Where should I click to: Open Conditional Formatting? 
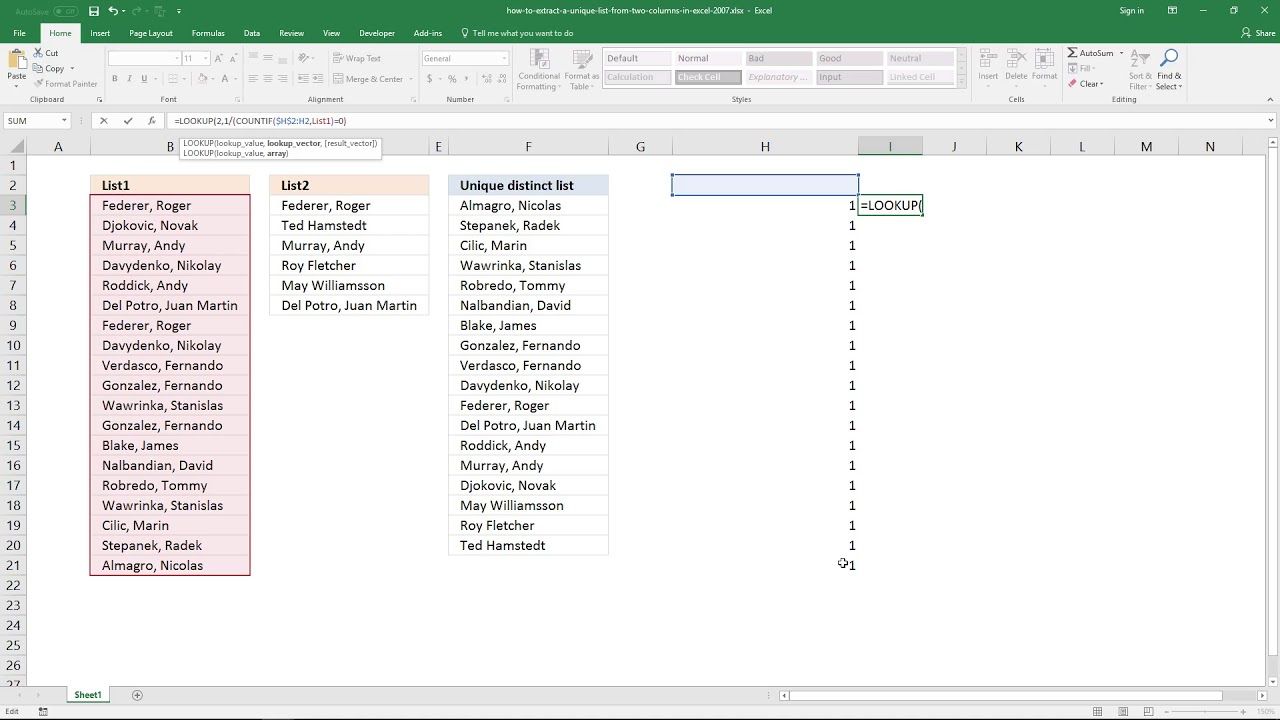(x=539, y=70)
